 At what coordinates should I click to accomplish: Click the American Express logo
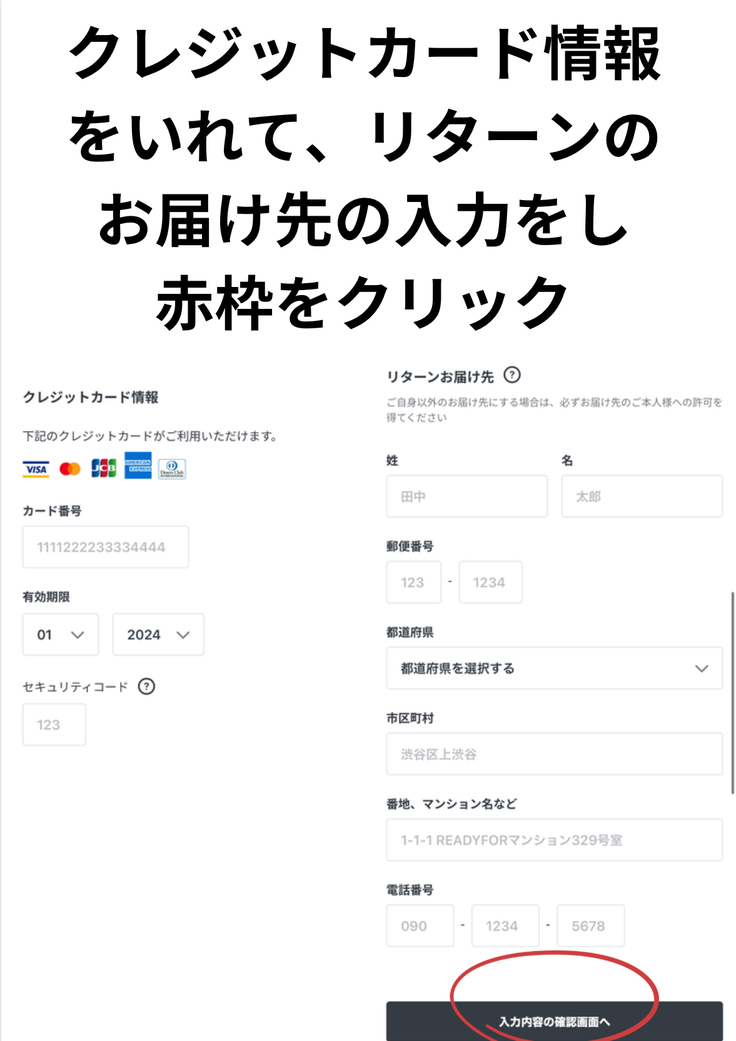click(x=138, y=465)
